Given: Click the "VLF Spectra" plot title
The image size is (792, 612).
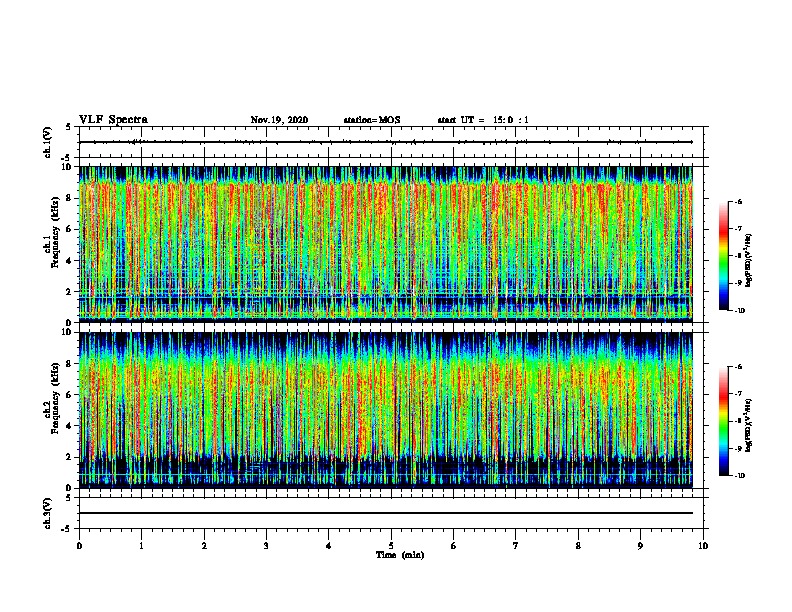Looking at the screenshot, I should [113, 120].
